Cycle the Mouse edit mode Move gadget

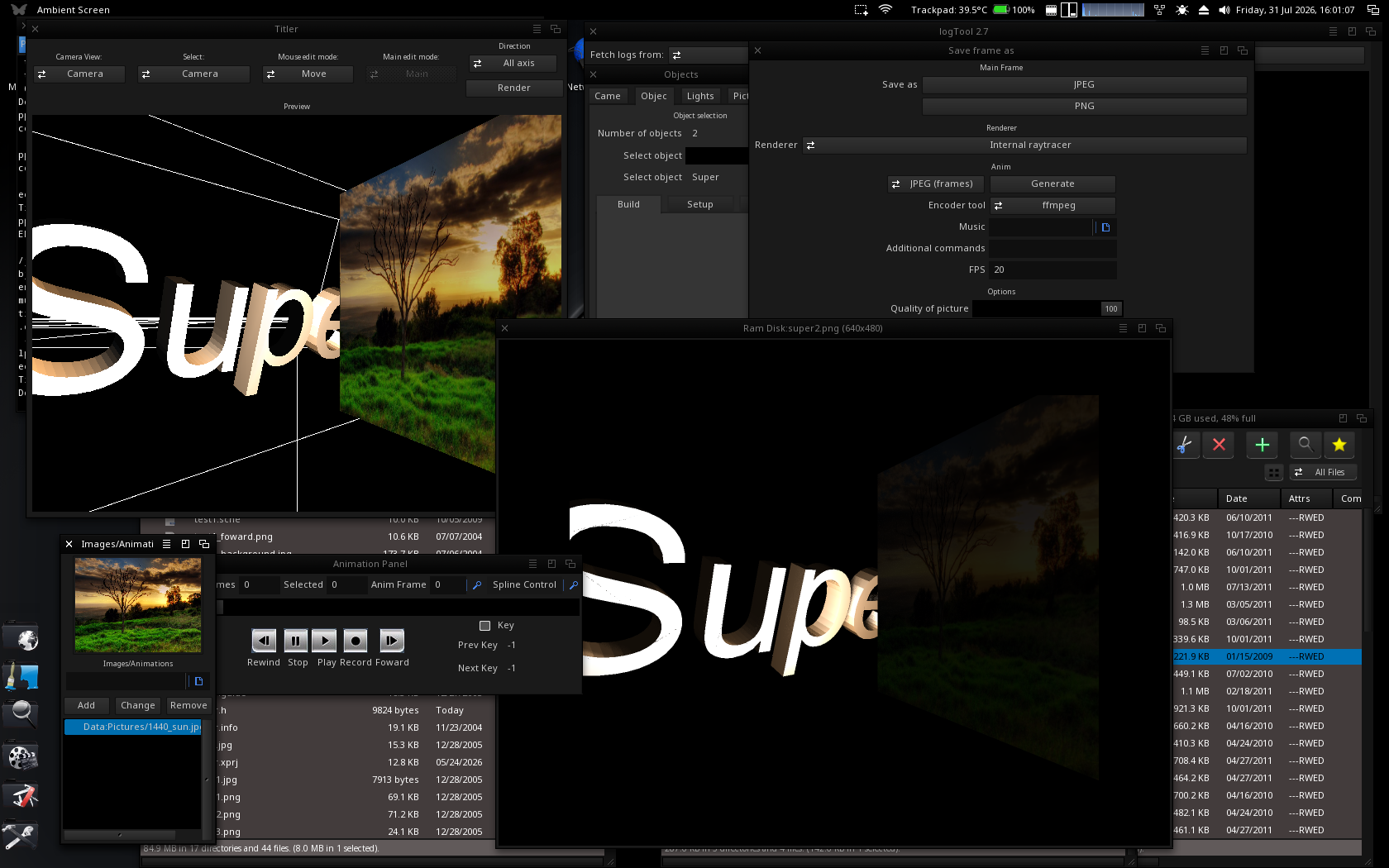tap(308, 74)
